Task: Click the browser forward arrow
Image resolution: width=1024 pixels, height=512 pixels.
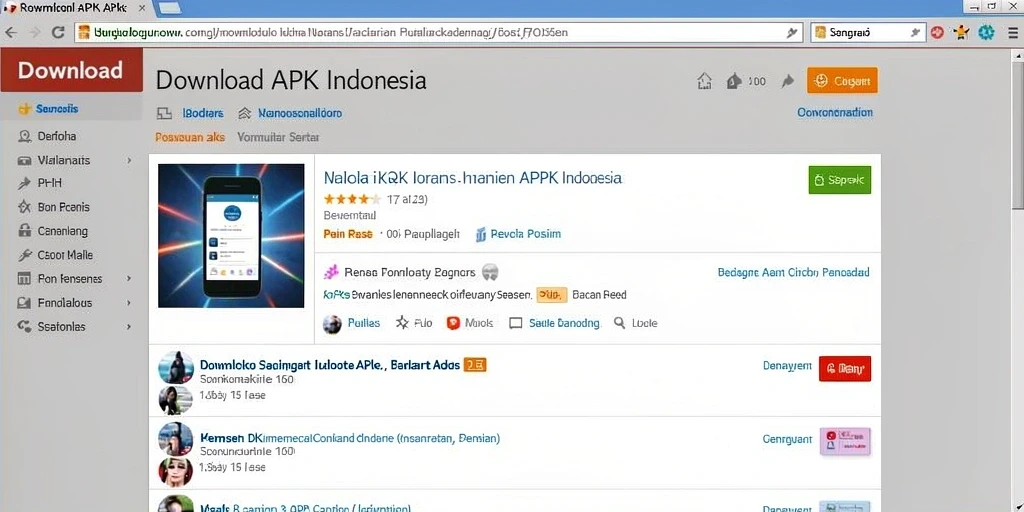Action: (x=34, y=32)
